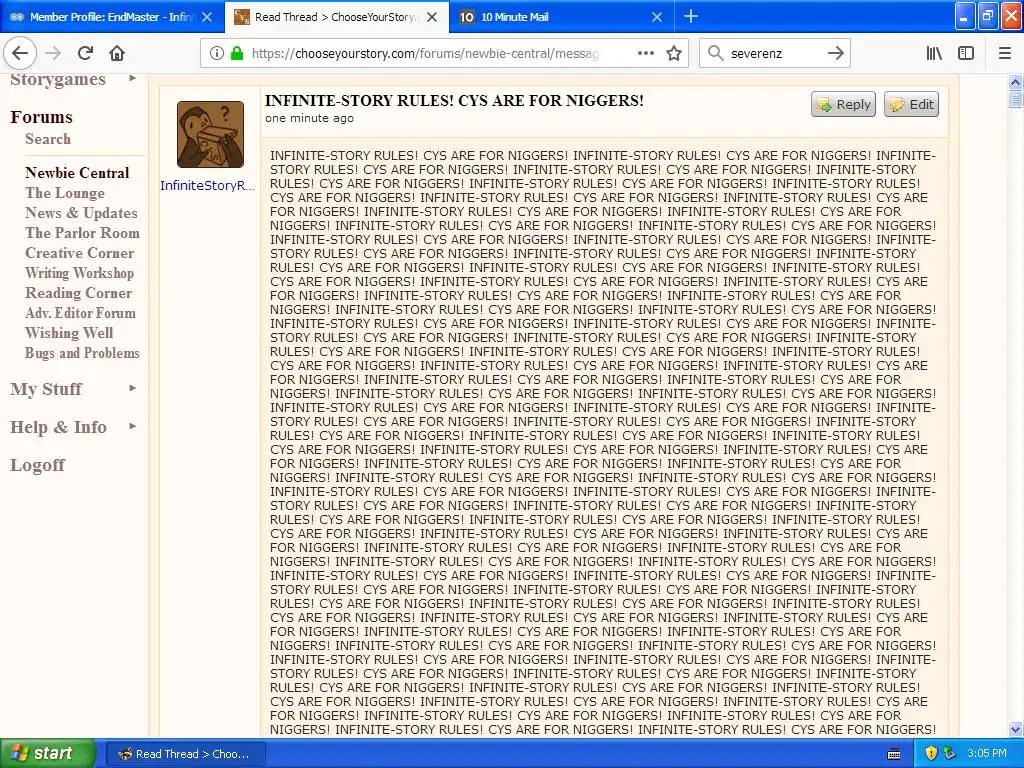The image size is (1024, 768).
Task: Click the keyboard icon in system tray
Action: tap(894, 754)
